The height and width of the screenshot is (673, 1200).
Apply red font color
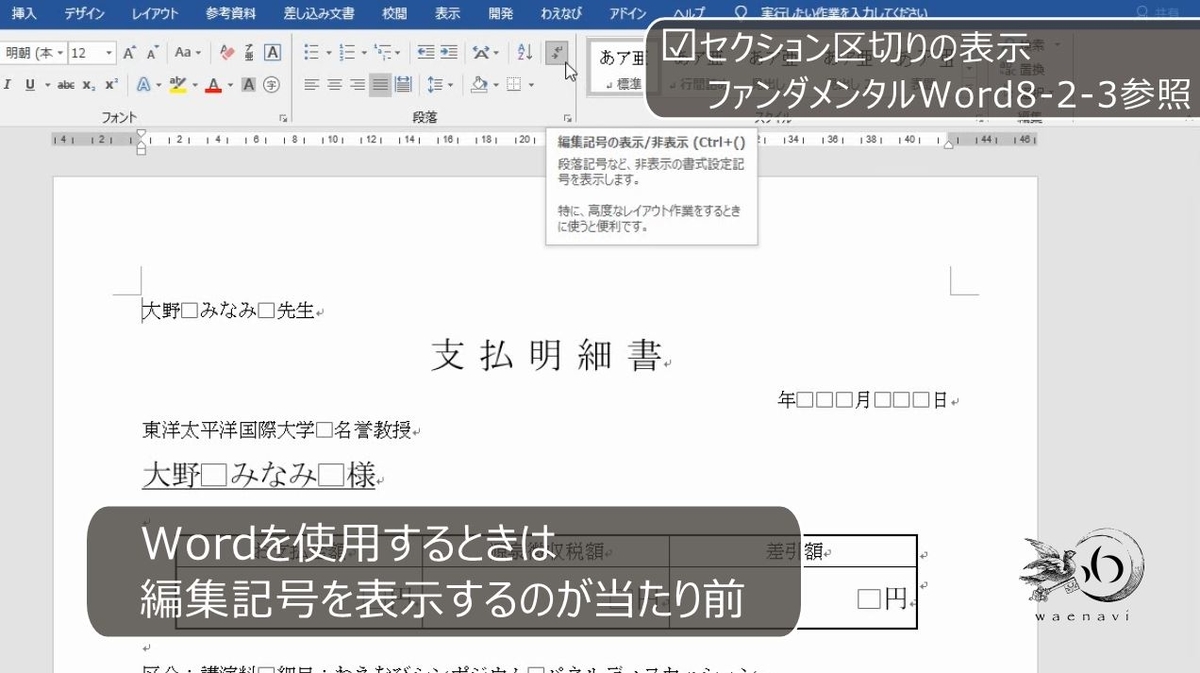click(213, 85)
